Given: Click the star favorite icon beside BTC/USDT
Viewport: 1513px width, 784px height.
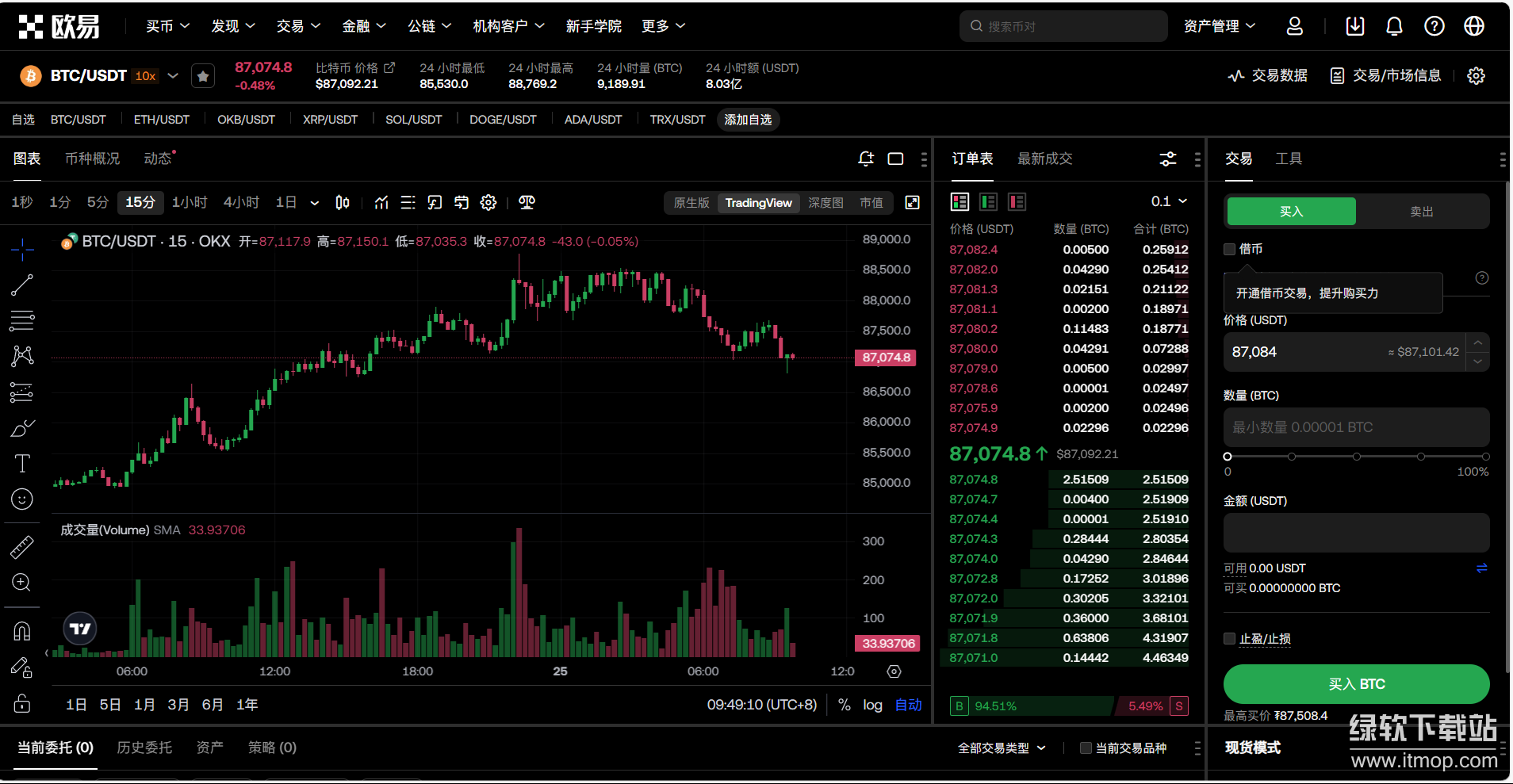Looking at the screenshot, I should (203, 76).
